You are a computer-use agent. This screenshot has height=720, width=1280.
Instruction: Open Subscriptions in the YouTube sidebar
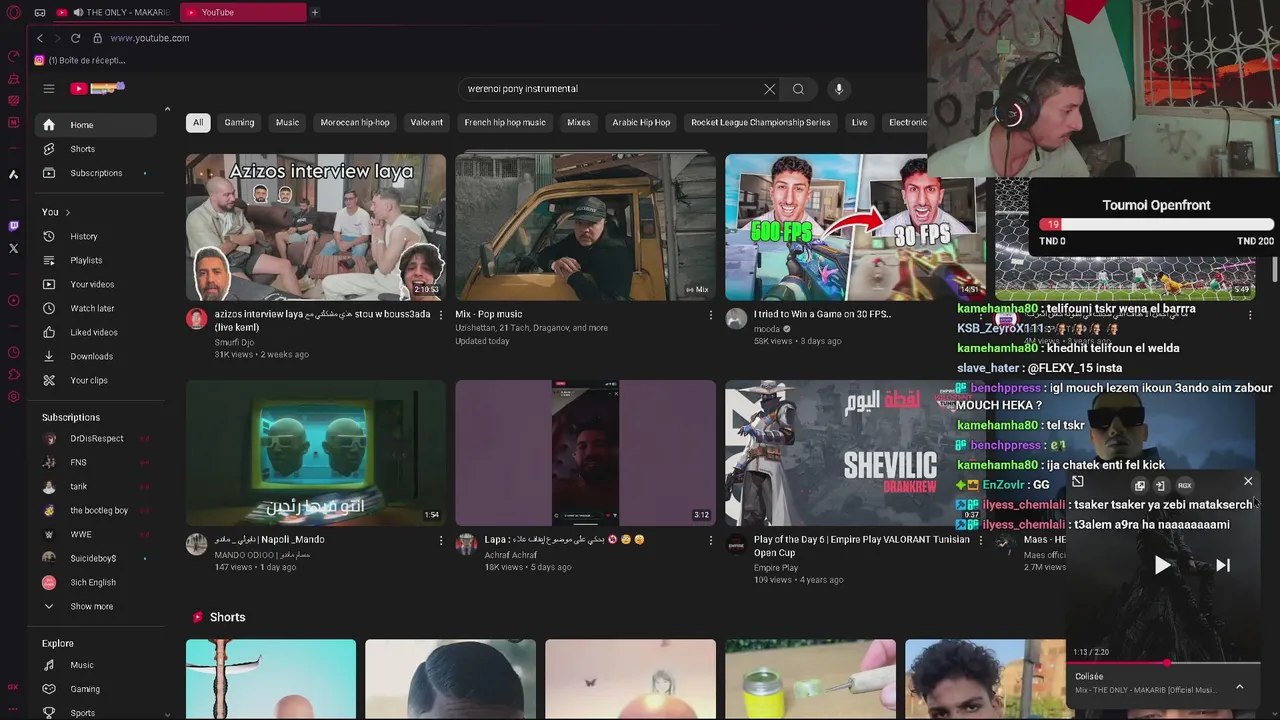click(x=96, y=173)
